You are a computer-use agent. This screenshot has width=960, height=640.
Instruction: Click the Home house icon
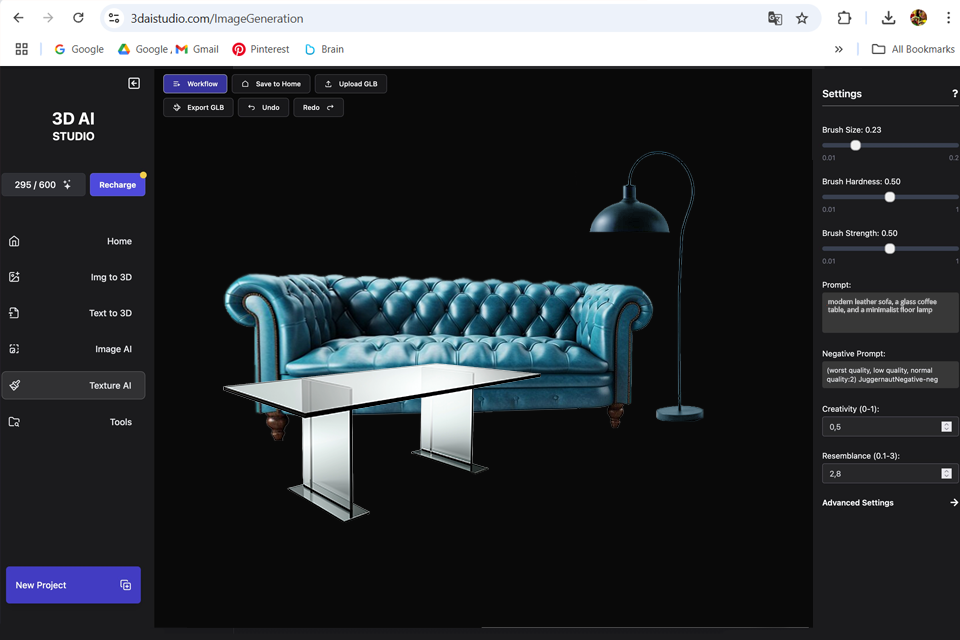tap(14, 241)
